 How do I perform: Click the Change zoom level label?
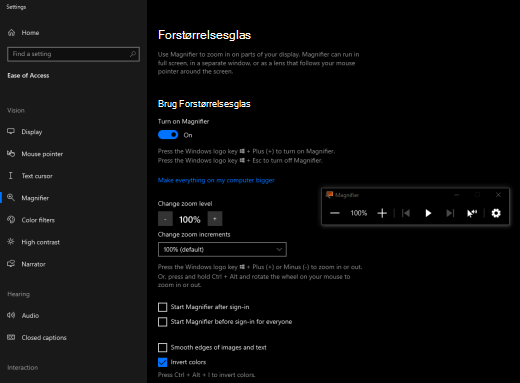click(x=185, y=204)
